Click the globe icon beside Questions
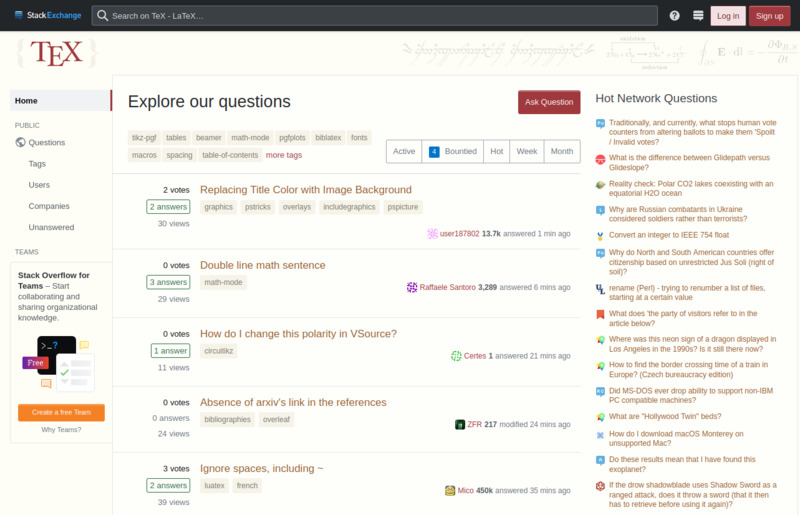Viewport: 800px width, 515px height. click(21, 143)
